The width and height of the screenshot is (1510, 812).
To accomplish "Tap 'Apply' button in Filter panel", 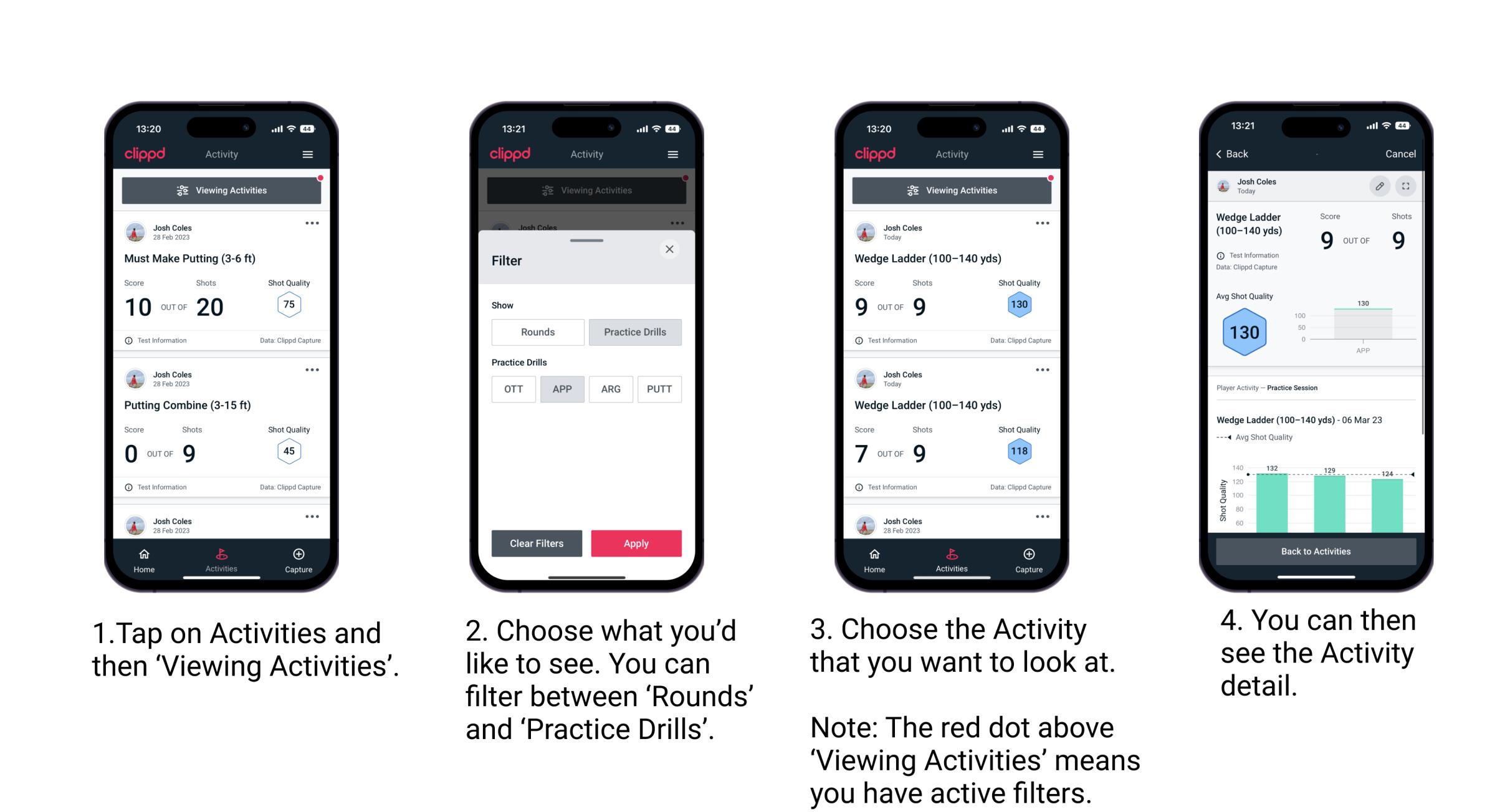I will pyautogui.click(x=636, y=543).
